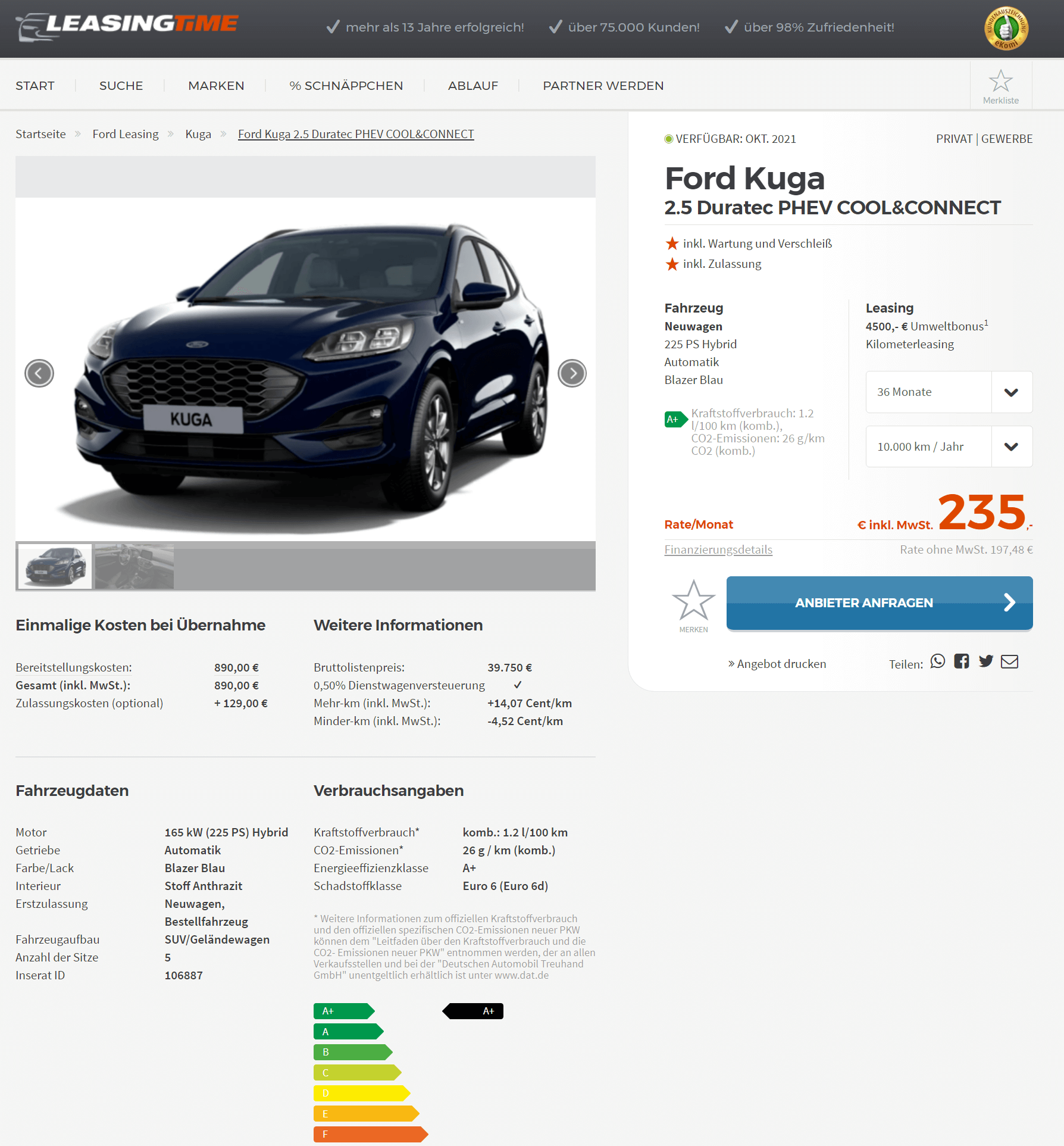Click the Euro 6 (Euro 6d) value
This screenshot has width=1064, height=1146.
[506, 886]
